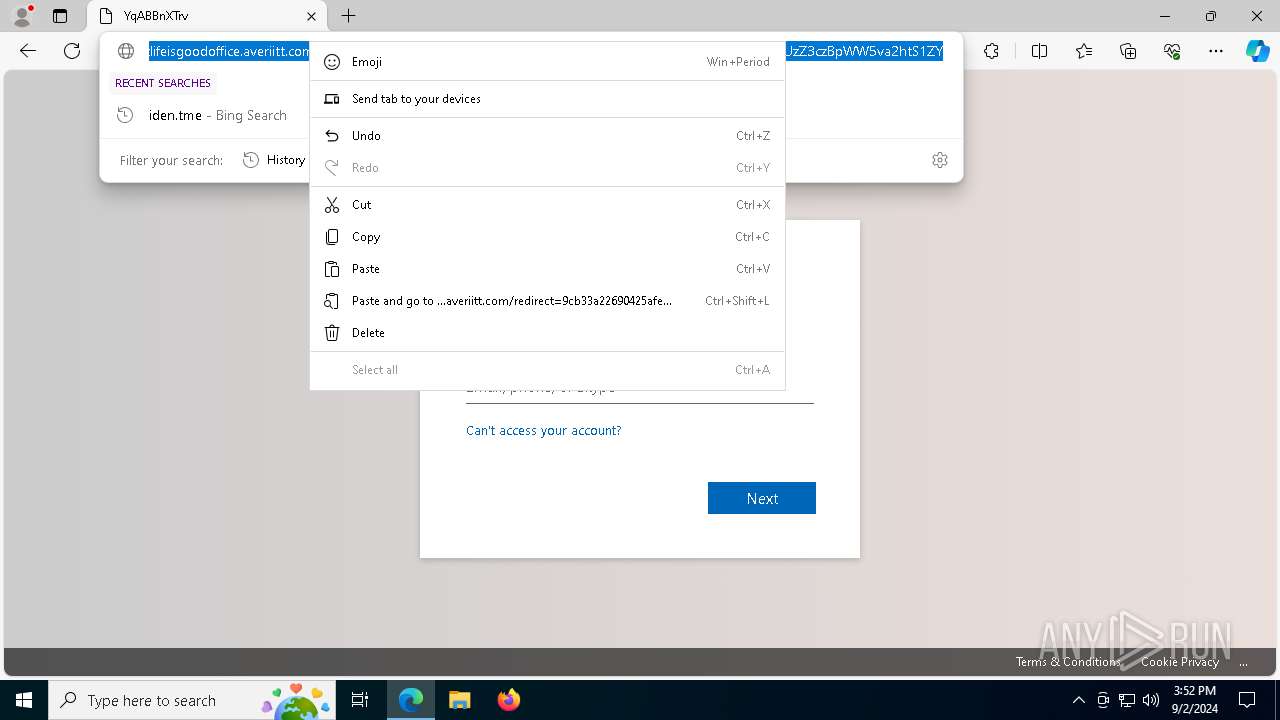The height and width of the screenshot is (720, 1280).
Task: Open the Extensions puzzle icon
Action: point(991,51)
